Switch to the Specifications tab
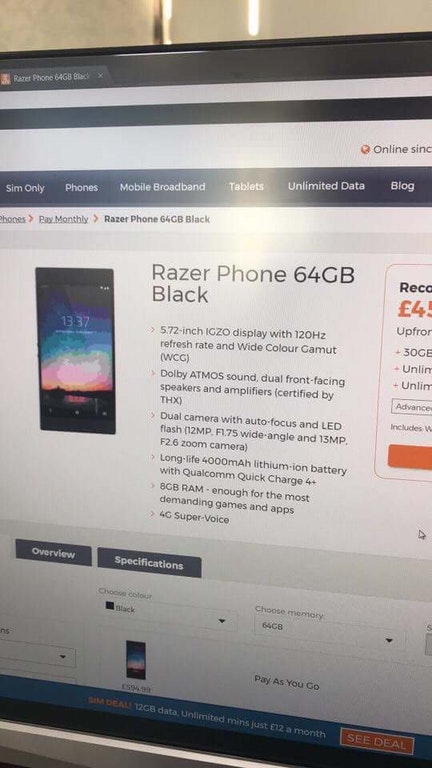The width and height of the screenshot is (432, 768). (x=149, y=563)
